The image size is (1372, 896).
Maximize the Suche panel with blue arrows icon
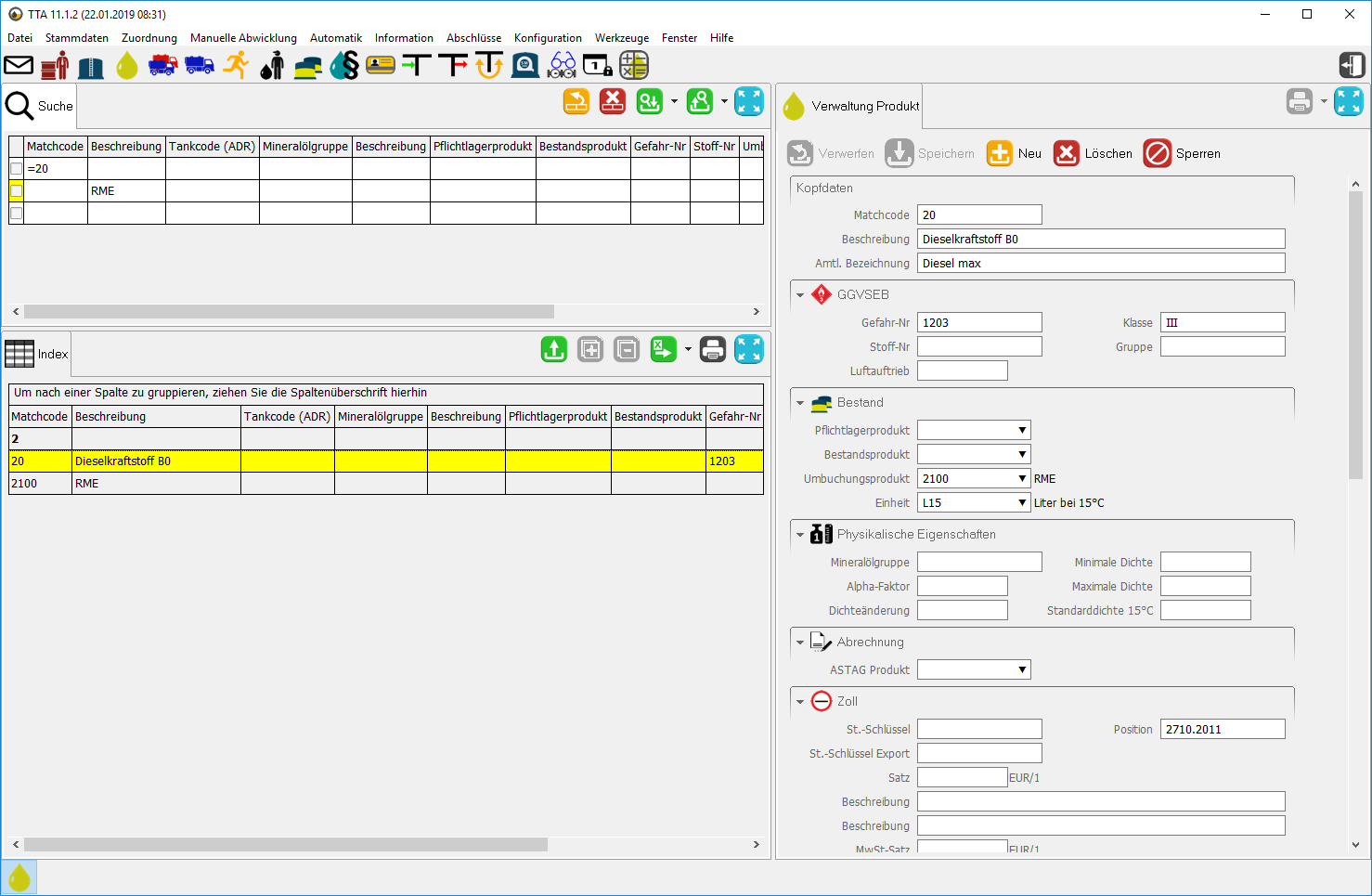pyautogui.click(x=749, y=101)
